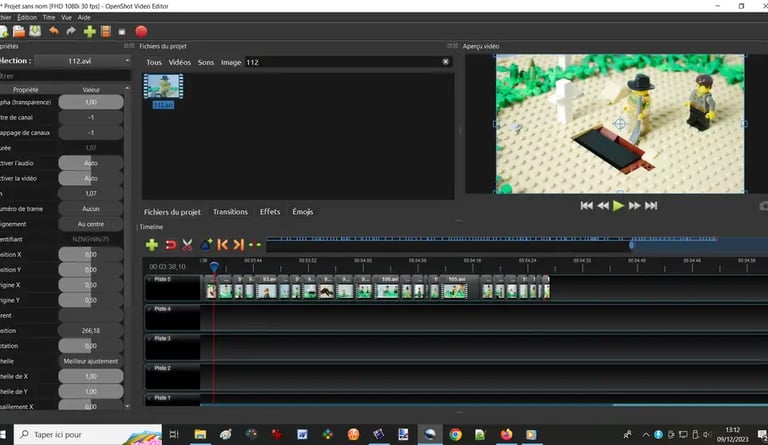Image resolution: width=768 pixels, height=445 pixels.
Task: Open the Activer l'audio Auto dropdown
Action: pyautogui.click(x=91, y=163)
